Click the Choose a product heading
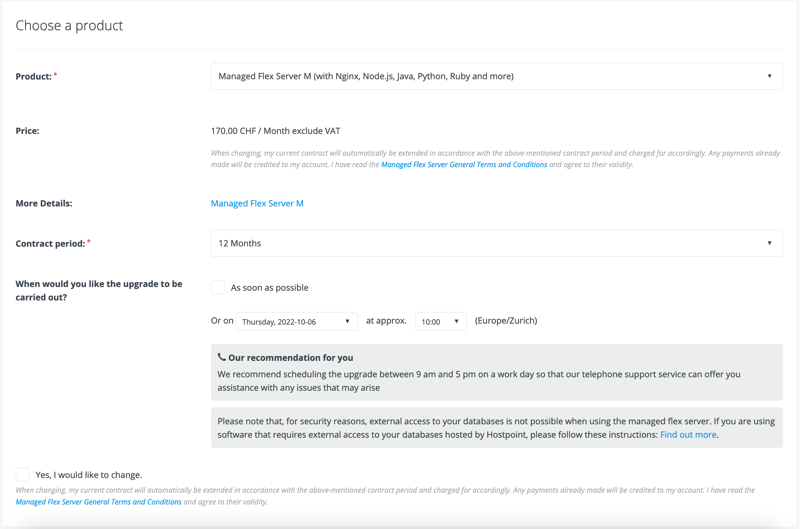Screen dimensions: 800x529 [69, 26]
